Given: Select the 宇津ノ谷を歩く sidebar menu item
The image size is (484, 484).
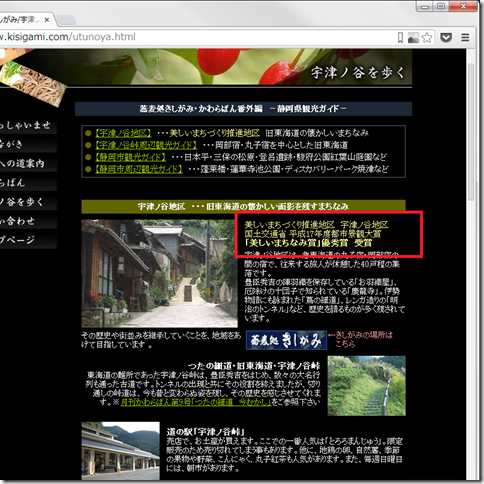Looking at the screenshot, I should (x=28, y=202).
